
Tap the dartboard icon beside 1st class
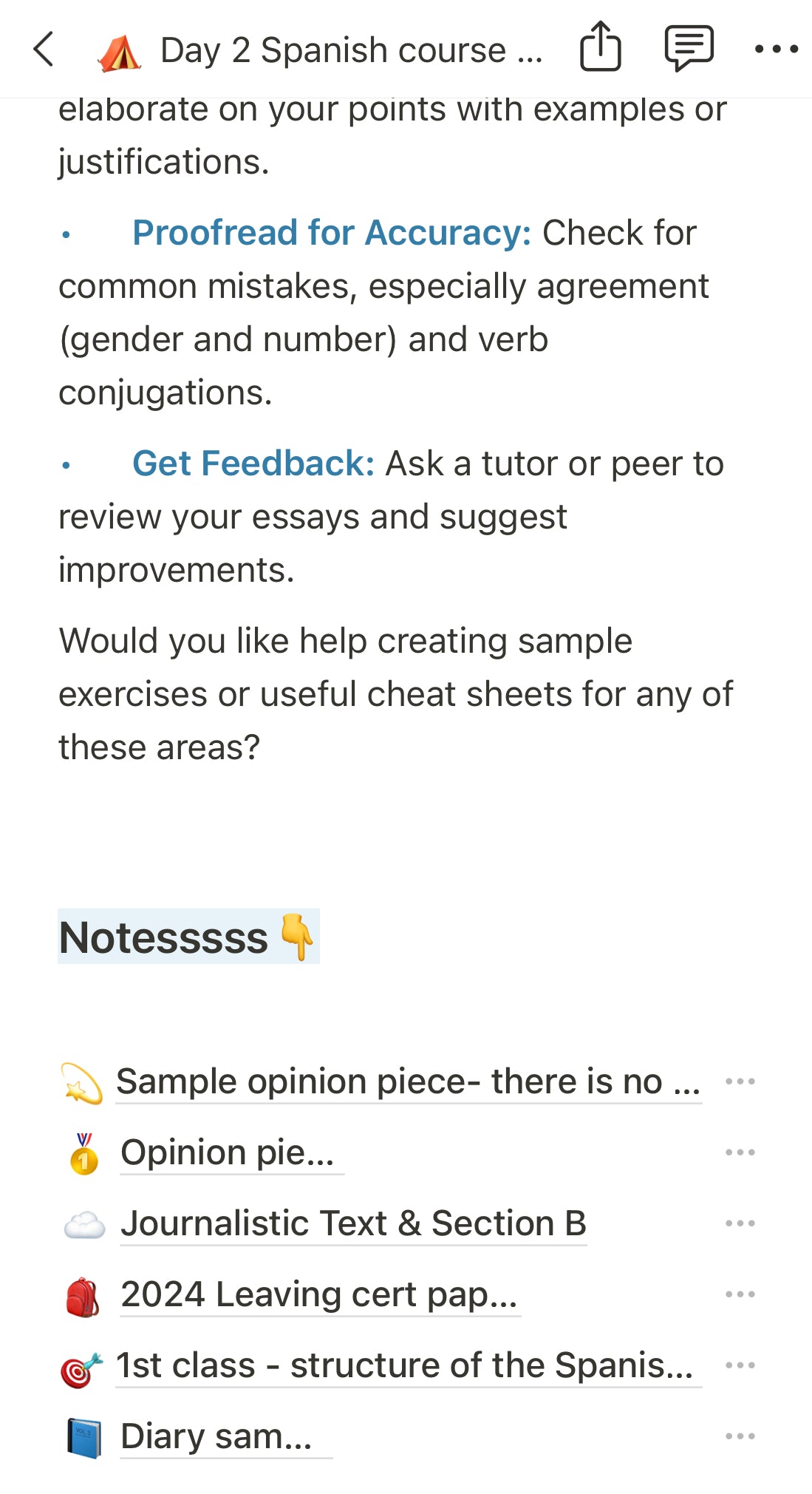(x=81, y=1368)
